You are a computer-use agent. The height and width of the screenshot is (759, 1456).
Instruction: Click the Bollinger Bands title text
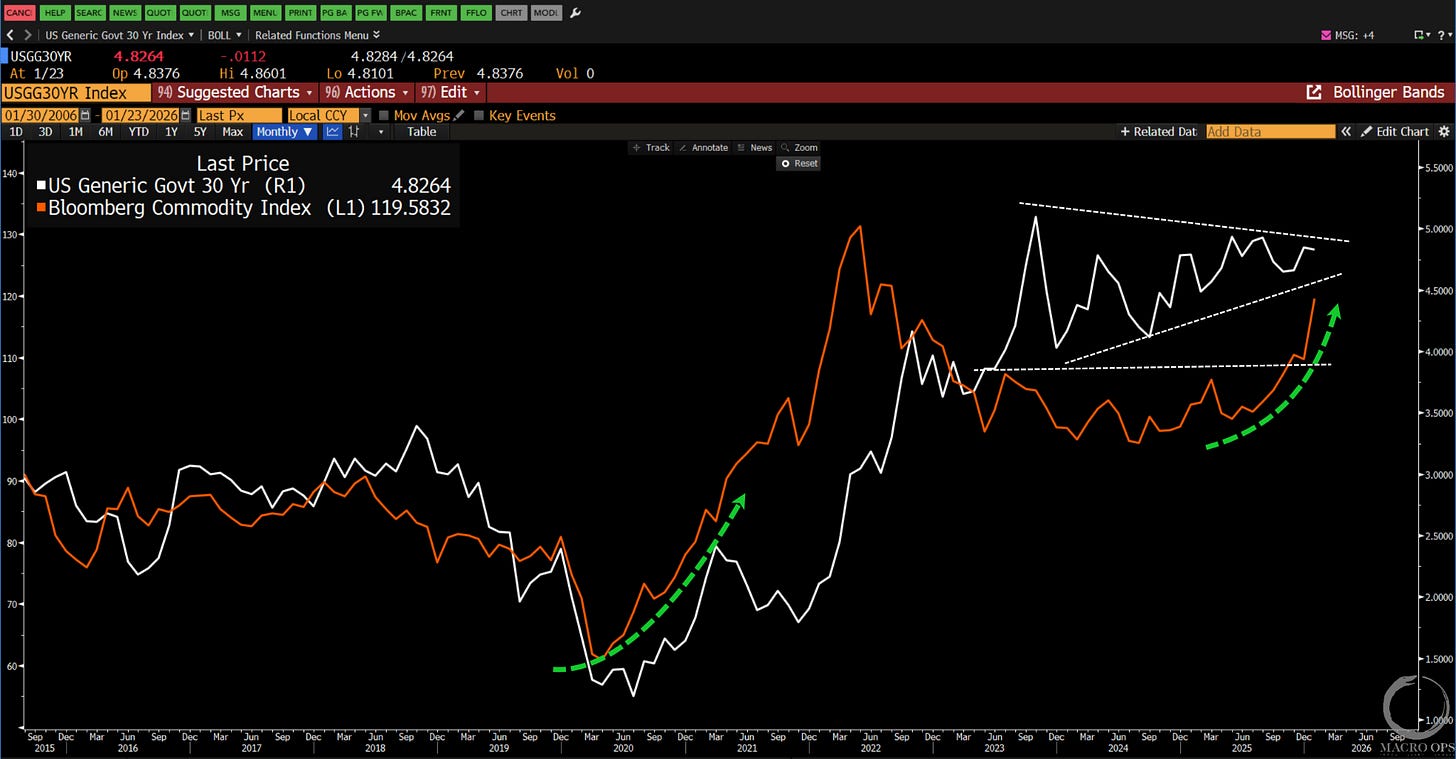tap(1389, 92)
